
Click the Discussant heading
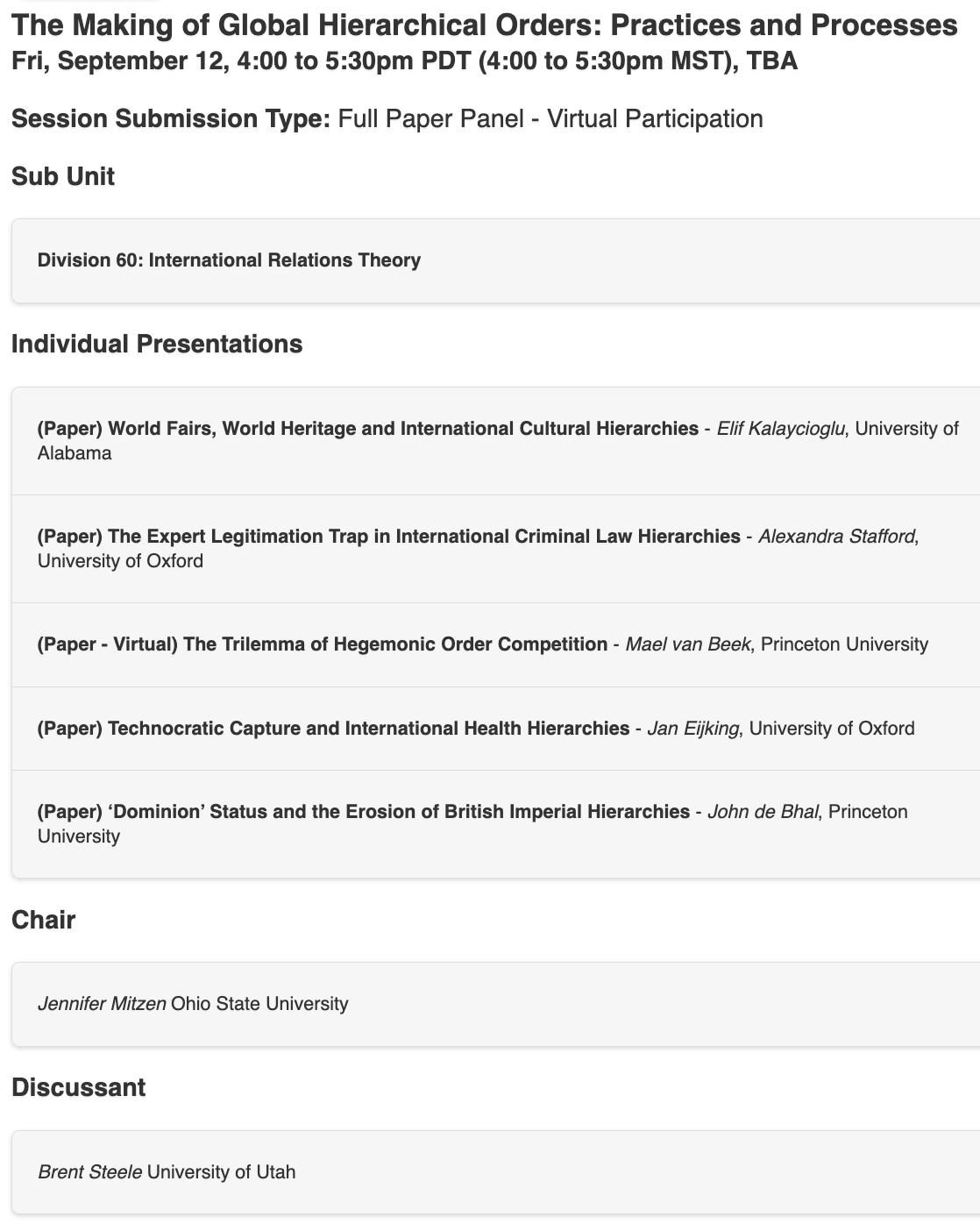click(x=79, y=1087)
